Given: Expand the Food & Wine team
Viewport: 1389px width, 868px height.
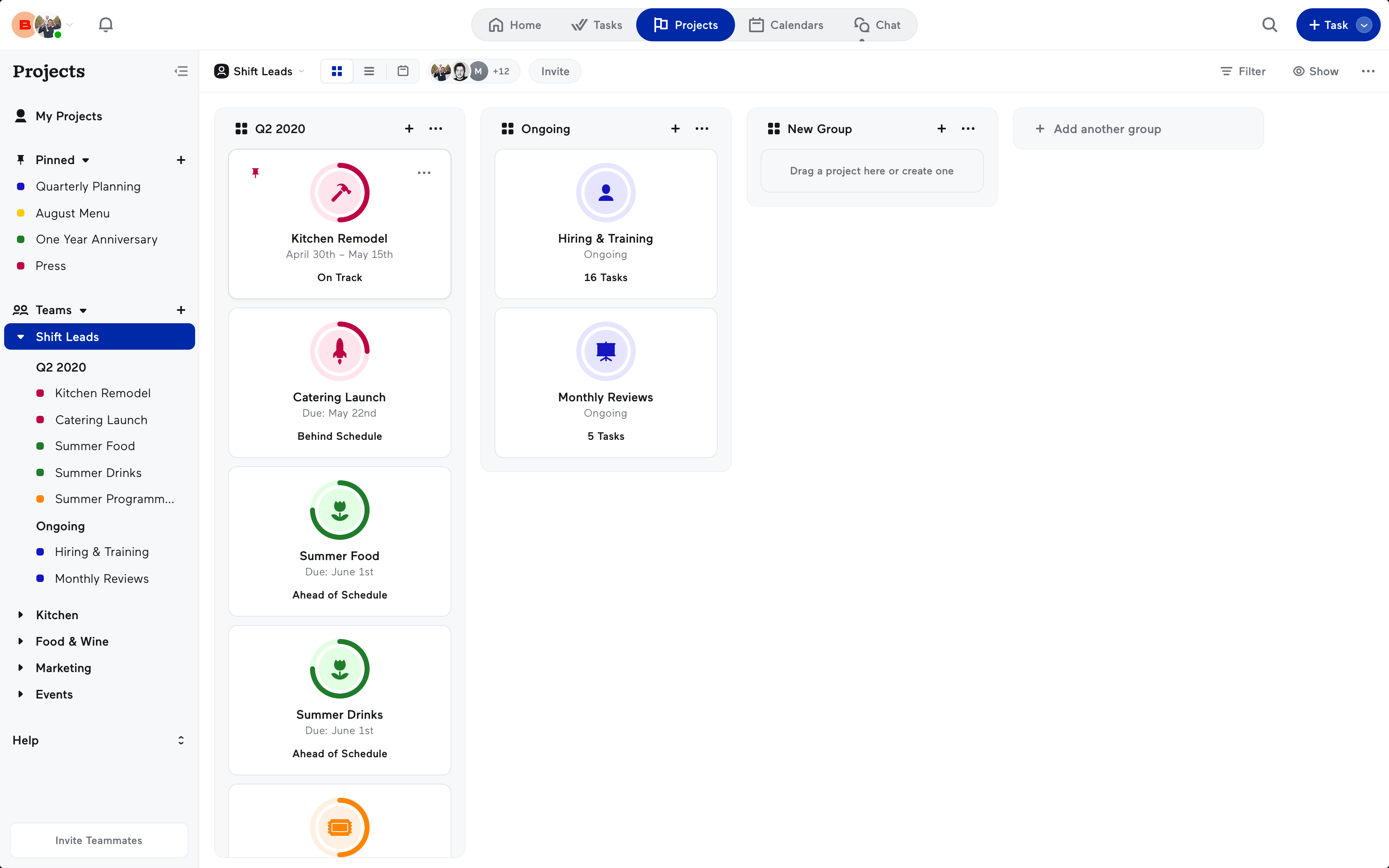Looking at the screenshot, I should 21,641.
